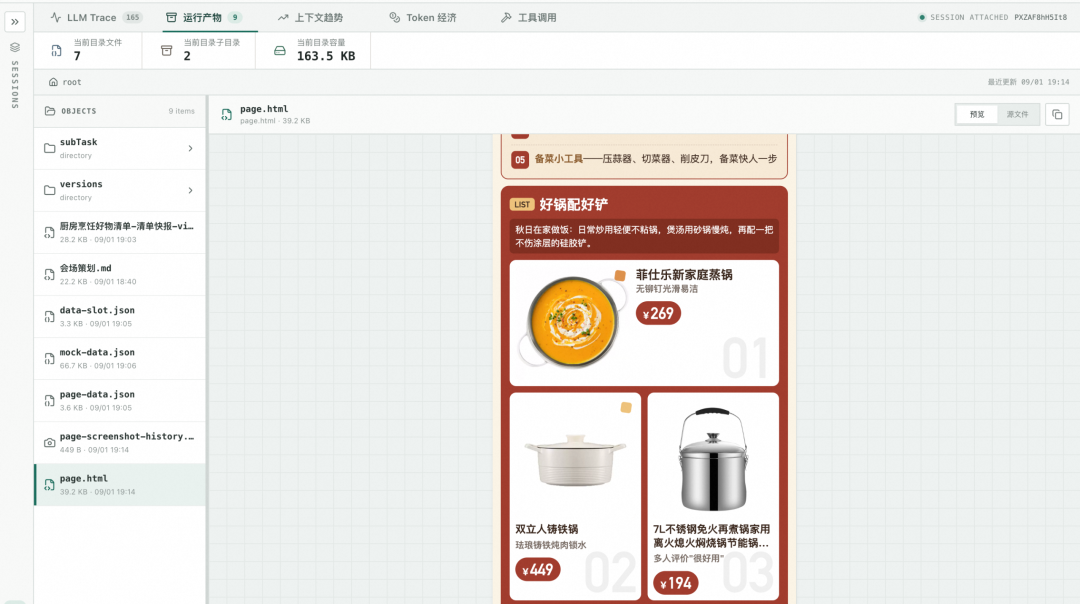Click the file icon of 会场策划.md
1080x604 pixels.
click(50, 275)
